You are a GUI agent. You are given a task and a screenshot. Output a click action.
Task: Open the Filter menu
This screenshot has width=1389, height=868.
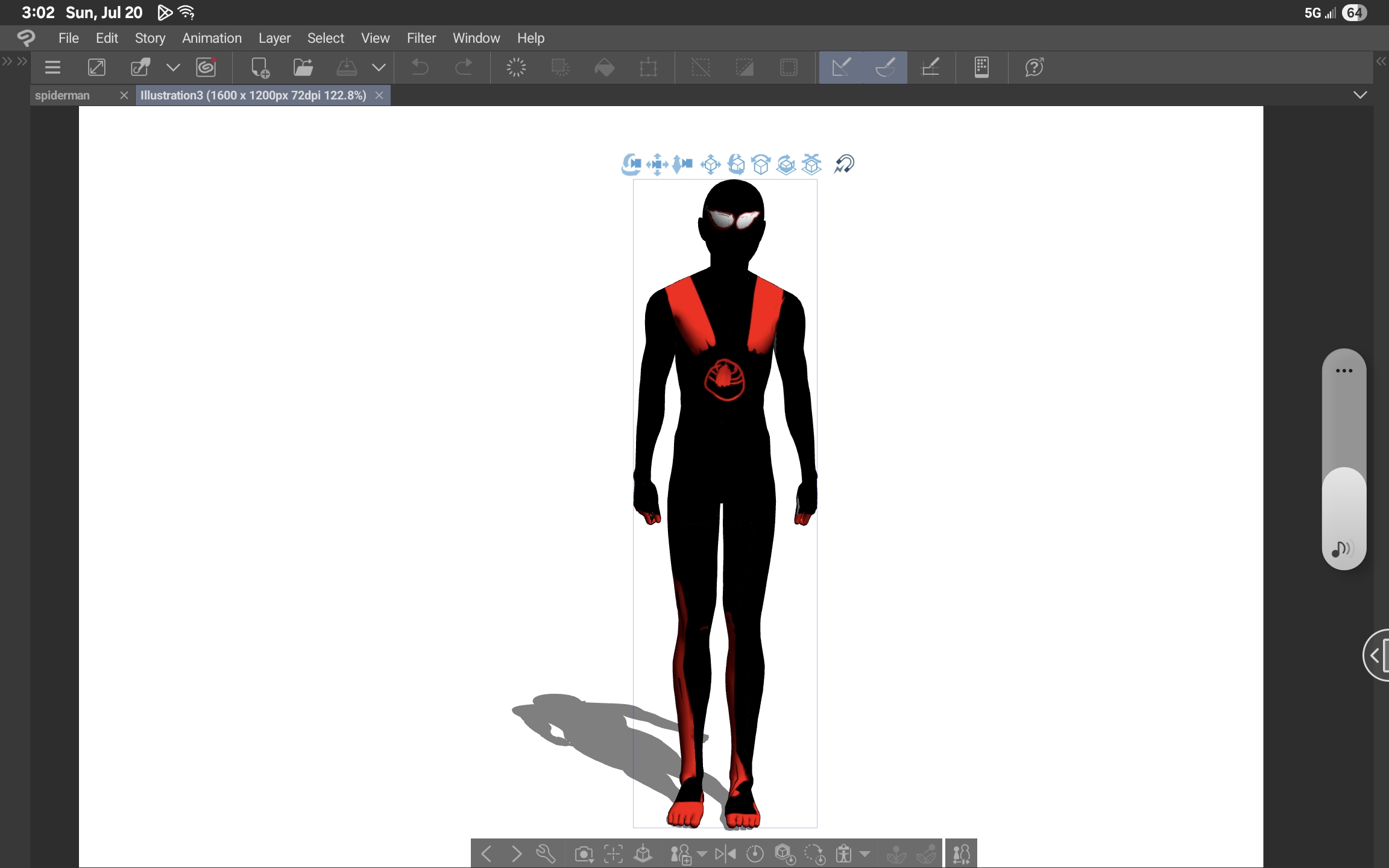click(421, 38)
